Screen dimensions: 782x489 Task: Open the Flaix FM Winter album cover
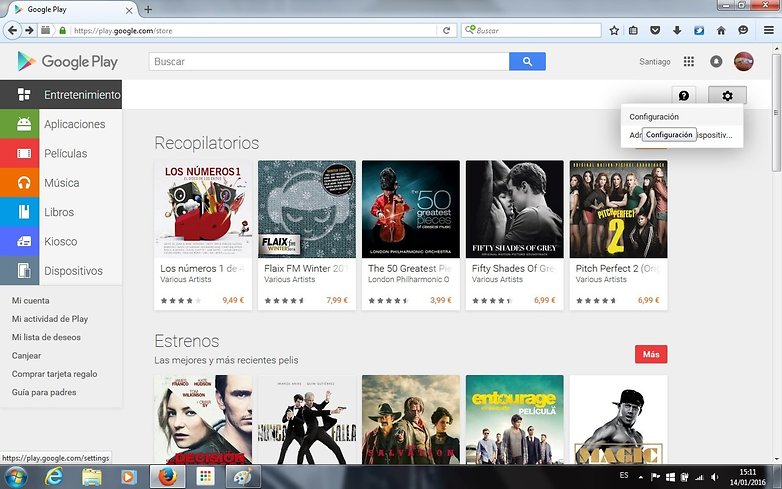click(307, 209)
